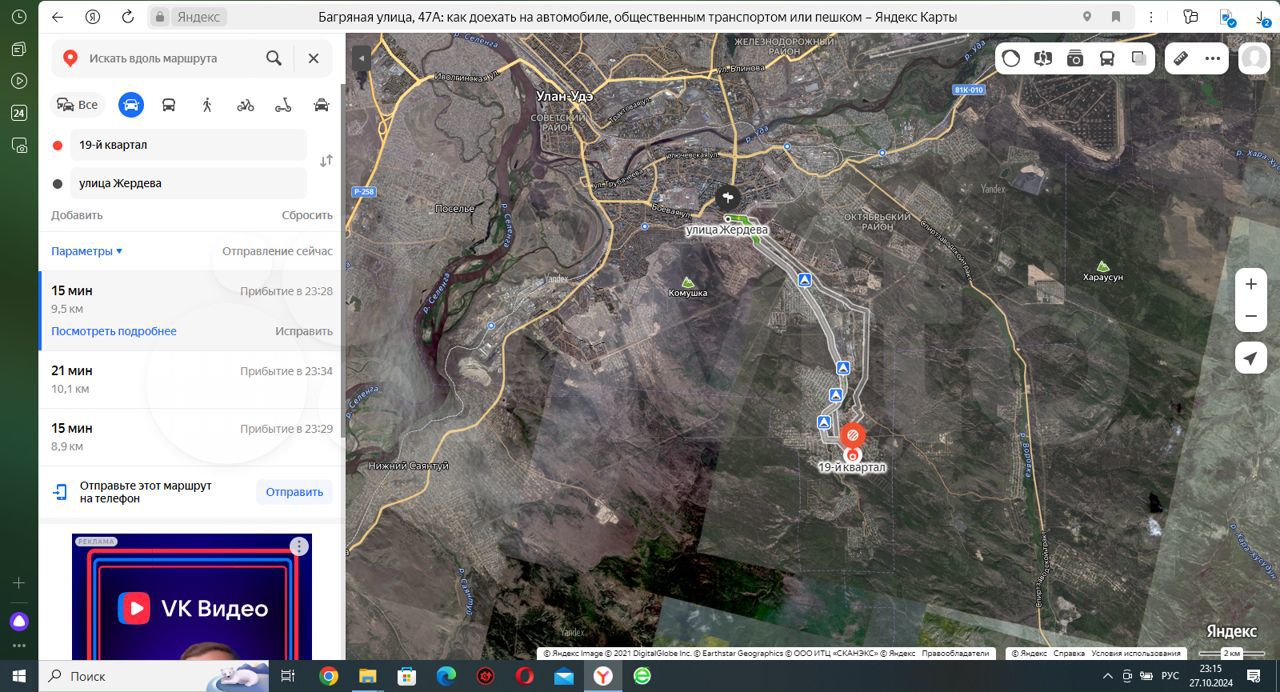This screenshot has height=692, width=1280.
Task: Search with the magnifier in route search
Action: coord(274,58)
